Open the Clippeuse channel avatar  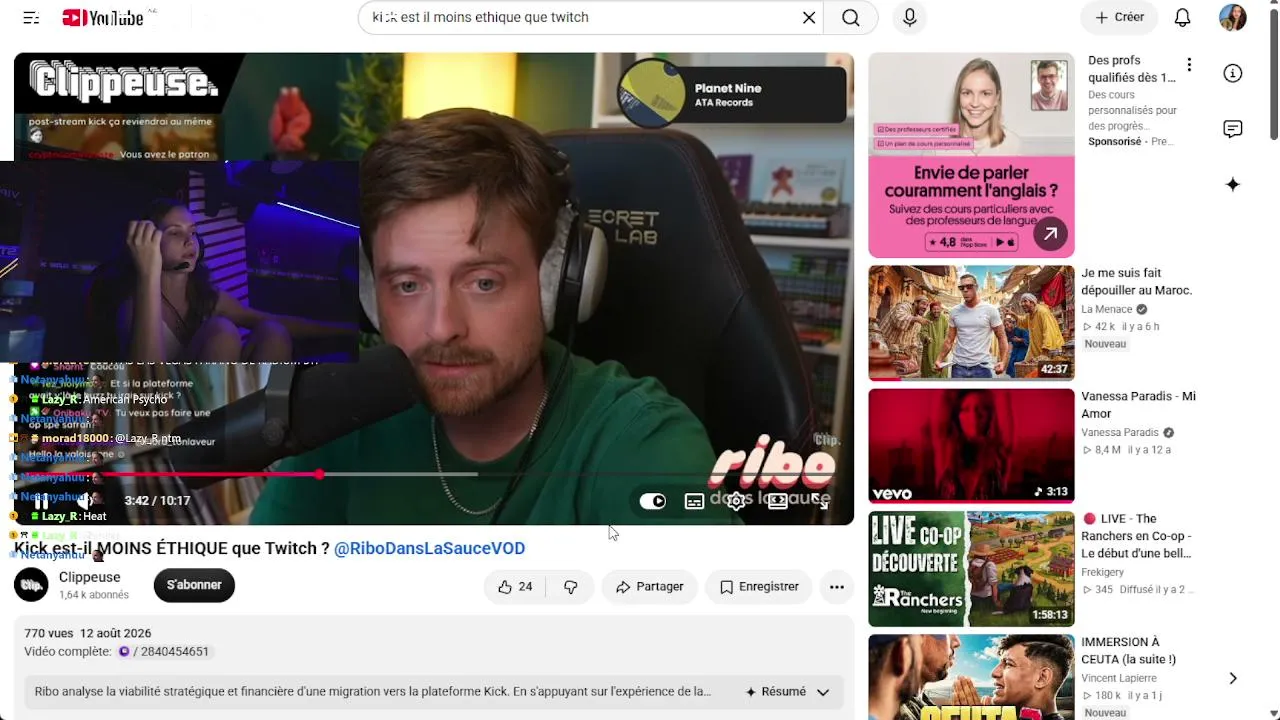(x=31, y=585)
